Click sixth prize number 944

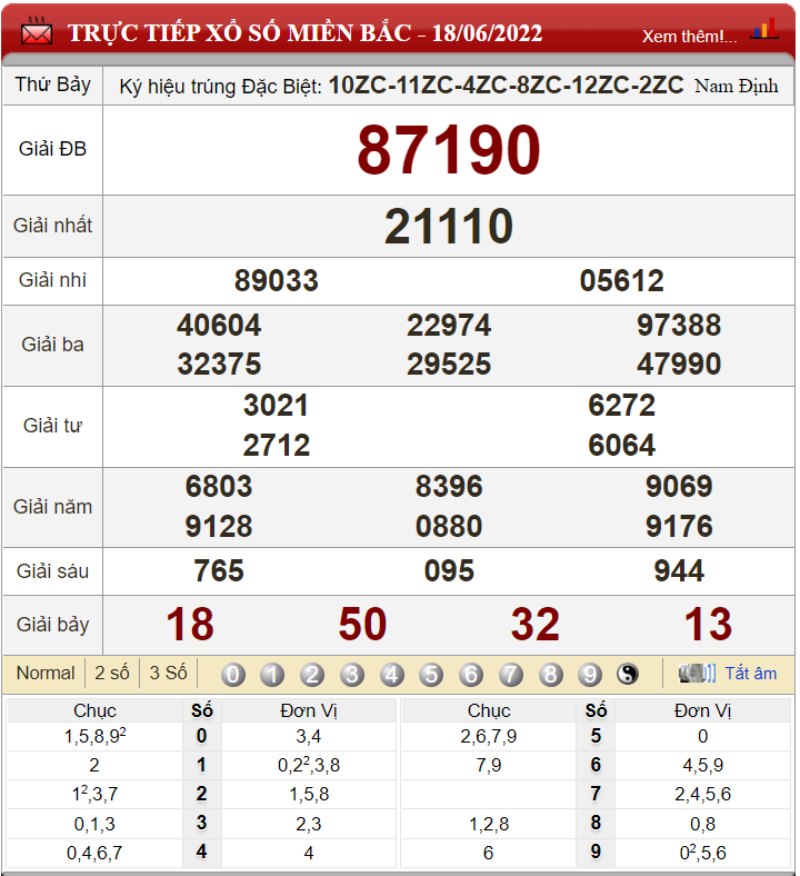coord(679,571)
